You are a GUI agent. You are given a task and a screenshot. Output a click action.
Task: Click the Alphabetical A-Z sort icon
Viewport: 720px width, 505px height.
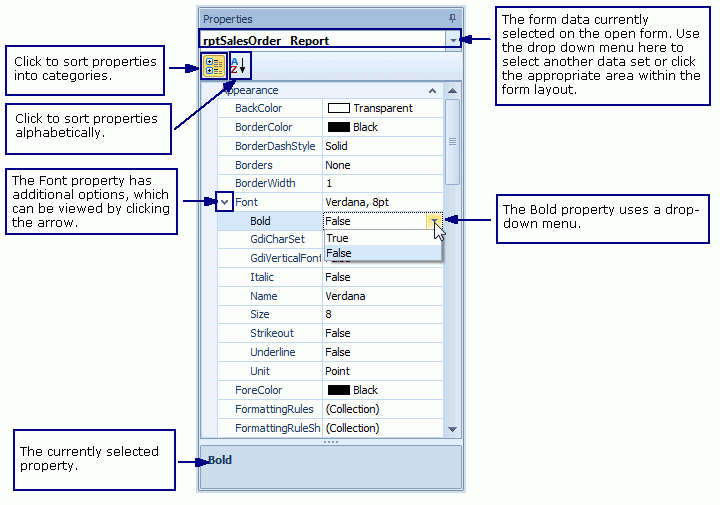[x=239, y=66]
